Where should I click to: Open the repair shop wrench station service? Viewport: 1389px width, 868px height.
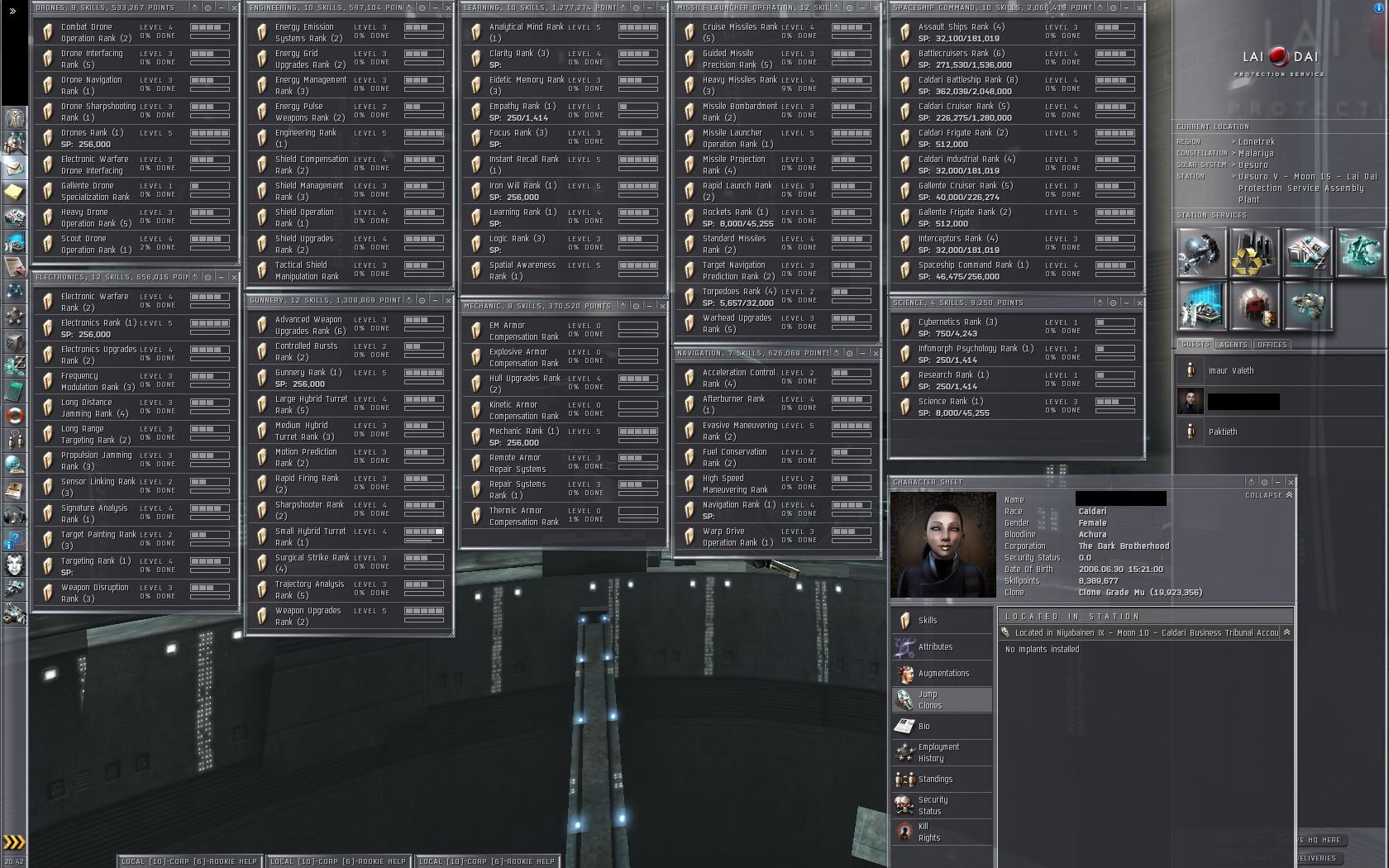click(x=1200, y=253)
